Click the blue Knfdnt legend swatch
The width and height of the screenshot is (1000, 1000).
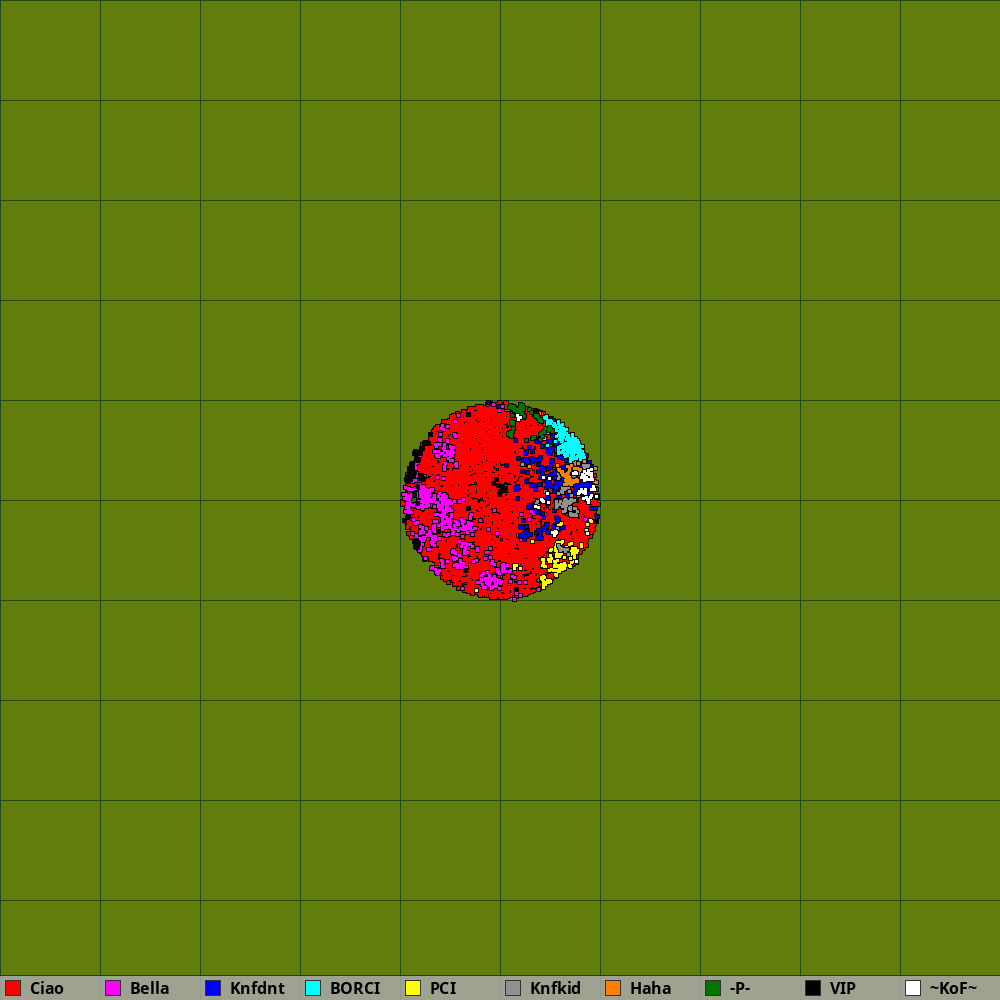click(213, 988)
